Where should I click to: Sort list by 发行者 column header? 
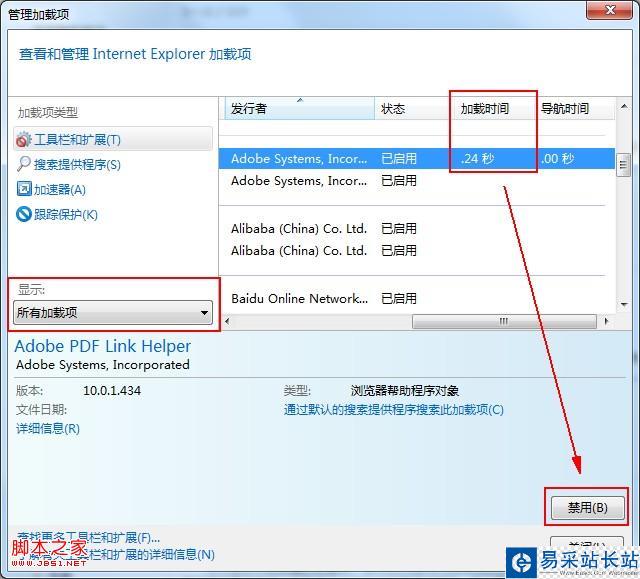299,109
